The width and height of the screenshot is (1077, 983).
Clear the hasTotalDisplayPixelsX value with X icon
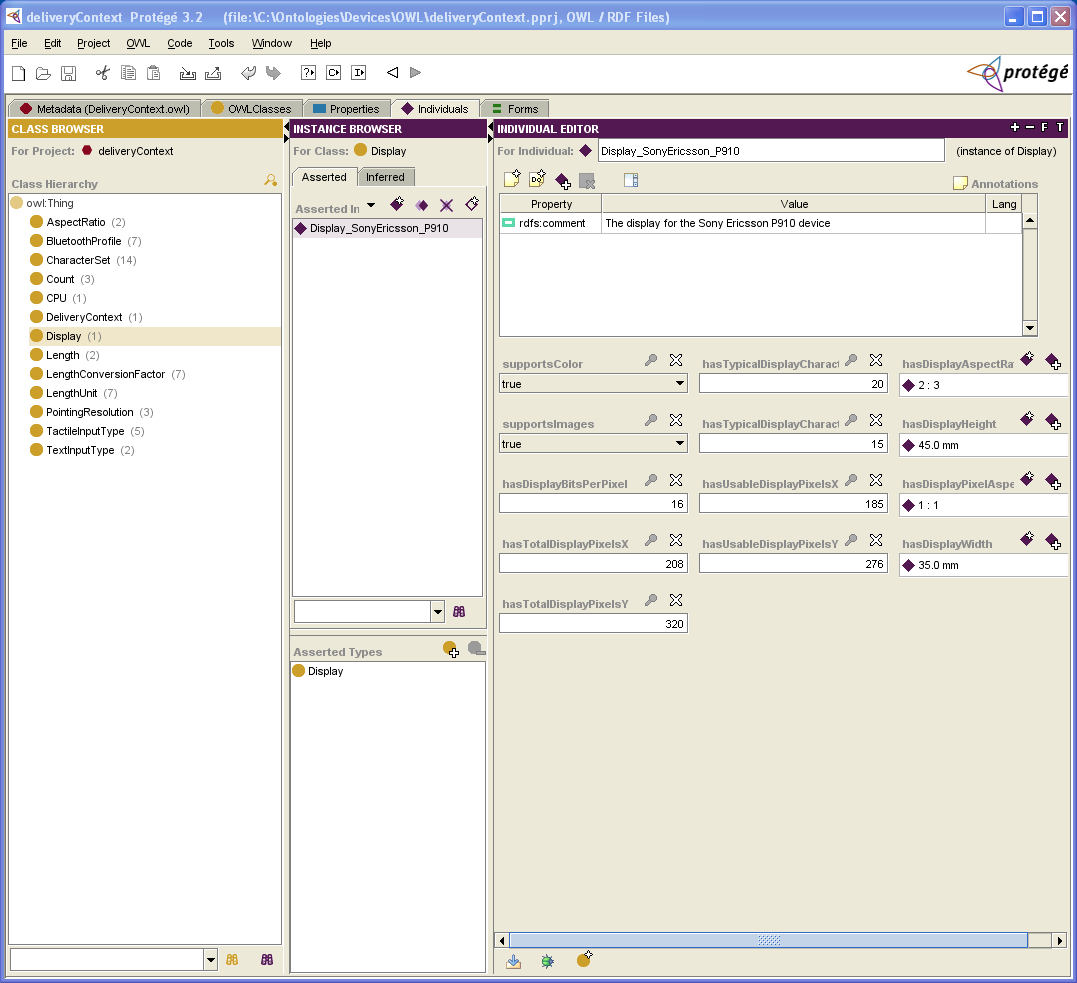tap(676, 540)
